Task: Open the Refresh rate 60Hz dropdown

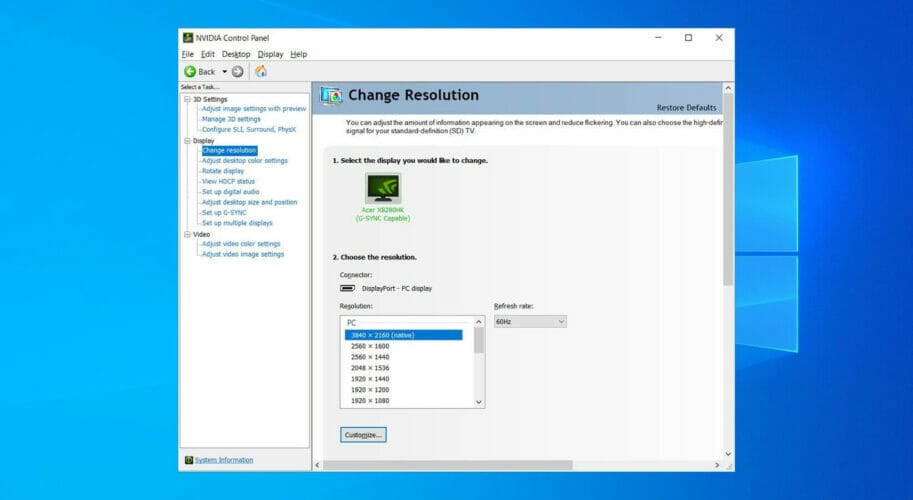Action: [x=530, y=322]
